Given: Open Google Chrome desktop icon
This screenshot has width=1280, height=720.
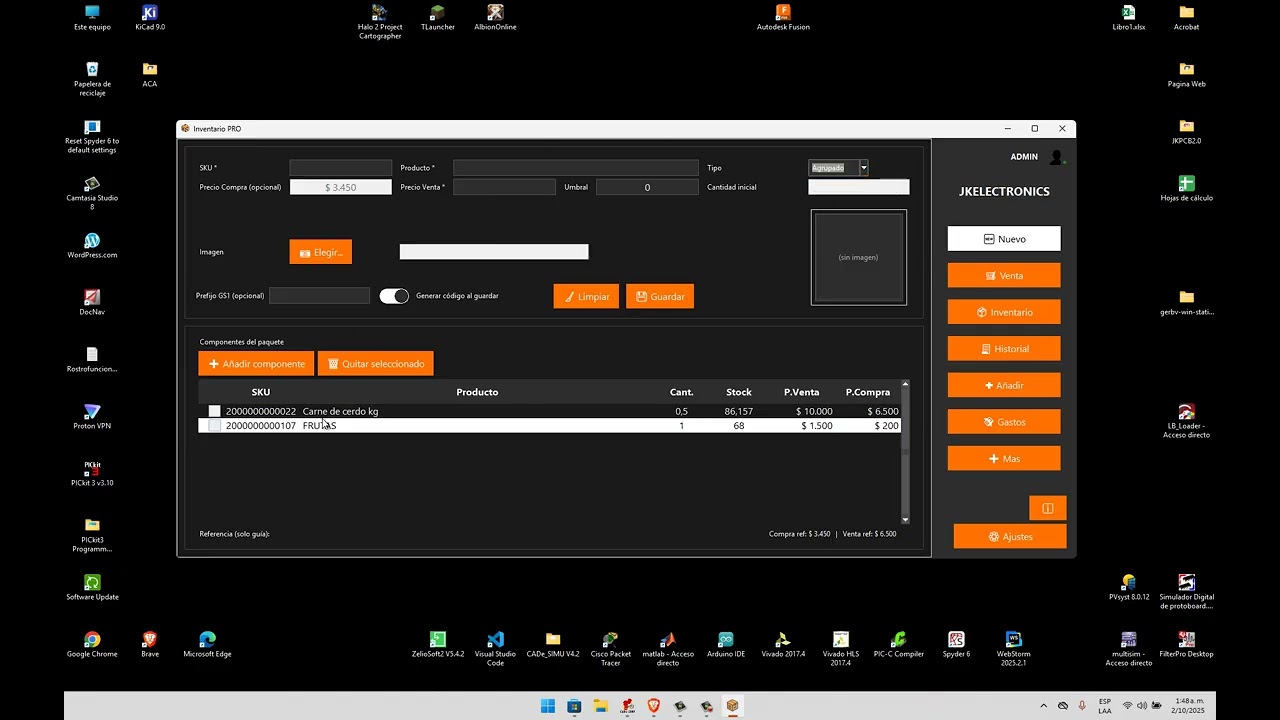Looking at the screenshot, I should pyautogui.click(x=92, y=645).
